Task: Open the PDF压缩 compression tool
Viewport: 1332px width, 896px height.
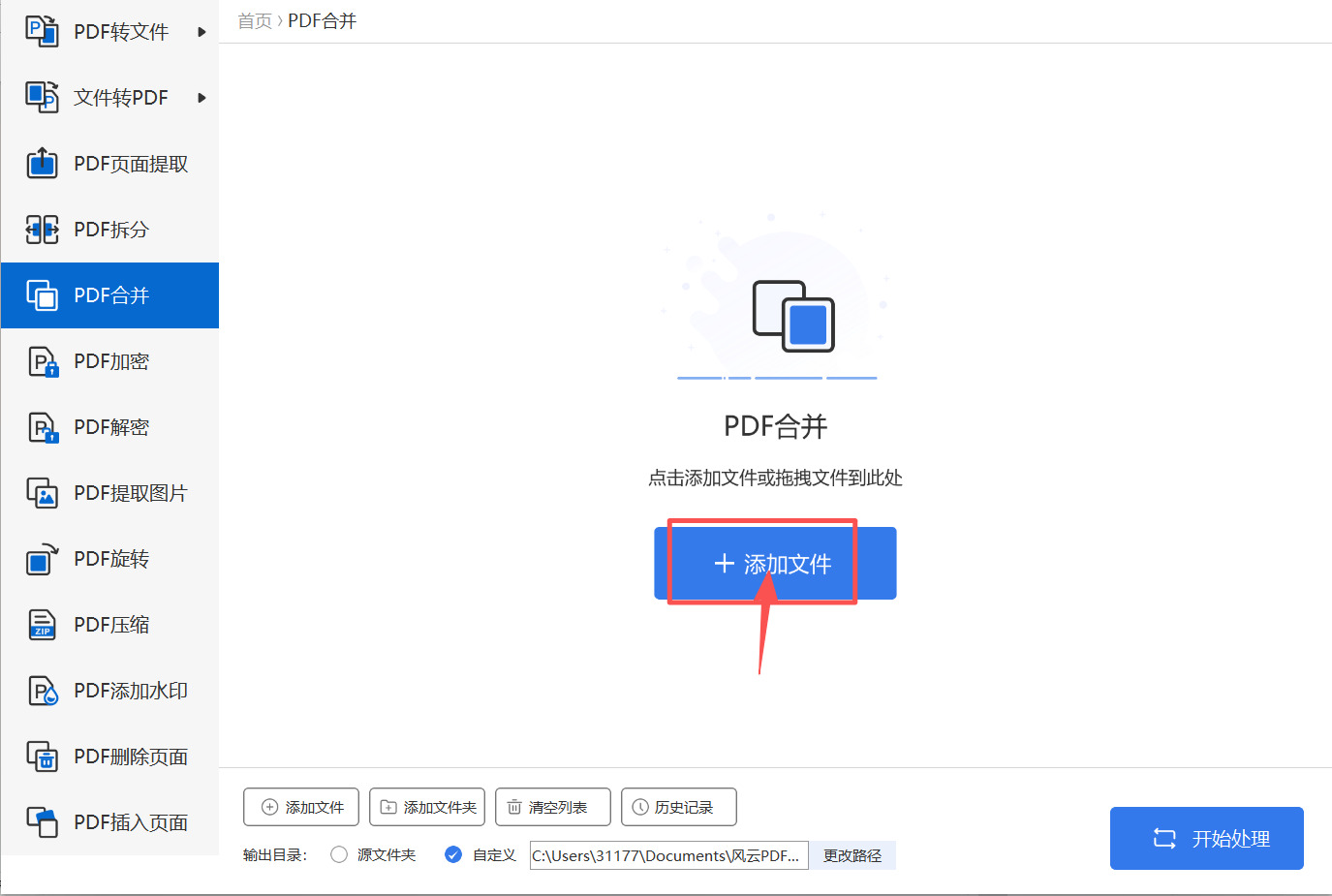Action: [x=109, y=625]
